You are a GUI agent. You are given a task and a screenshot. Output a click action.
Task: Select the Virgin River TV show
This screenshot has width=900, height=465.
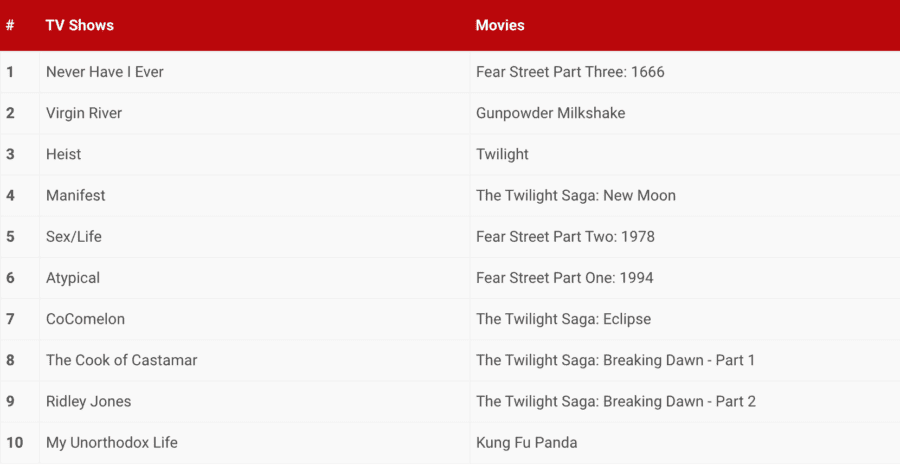[84, 113]
